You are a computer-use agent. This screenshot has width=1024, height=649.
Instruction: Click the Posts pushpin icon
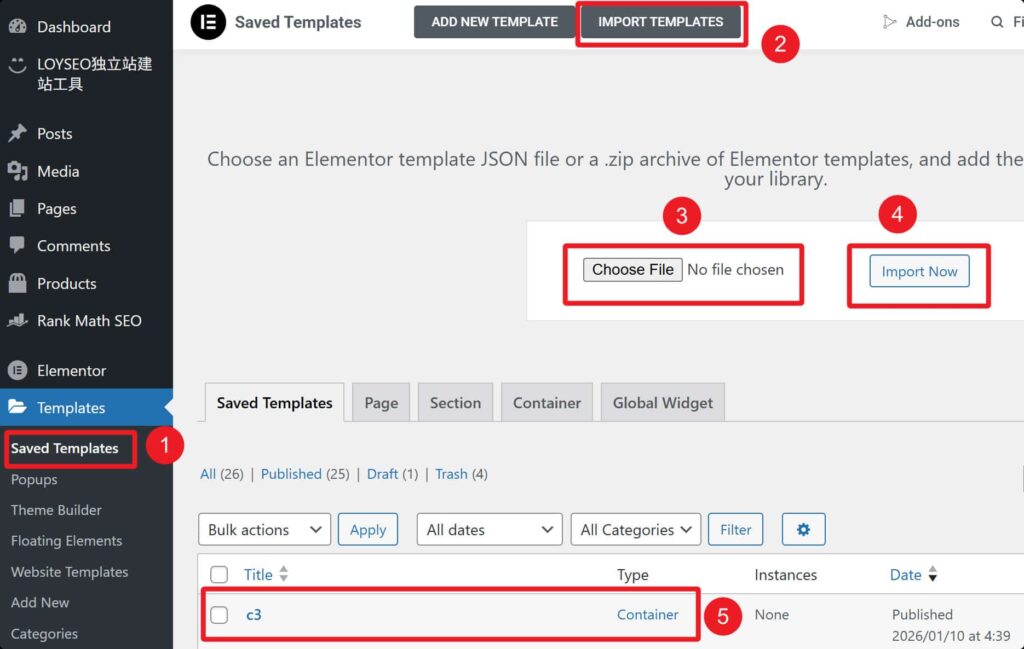click(x=17, y=133)
